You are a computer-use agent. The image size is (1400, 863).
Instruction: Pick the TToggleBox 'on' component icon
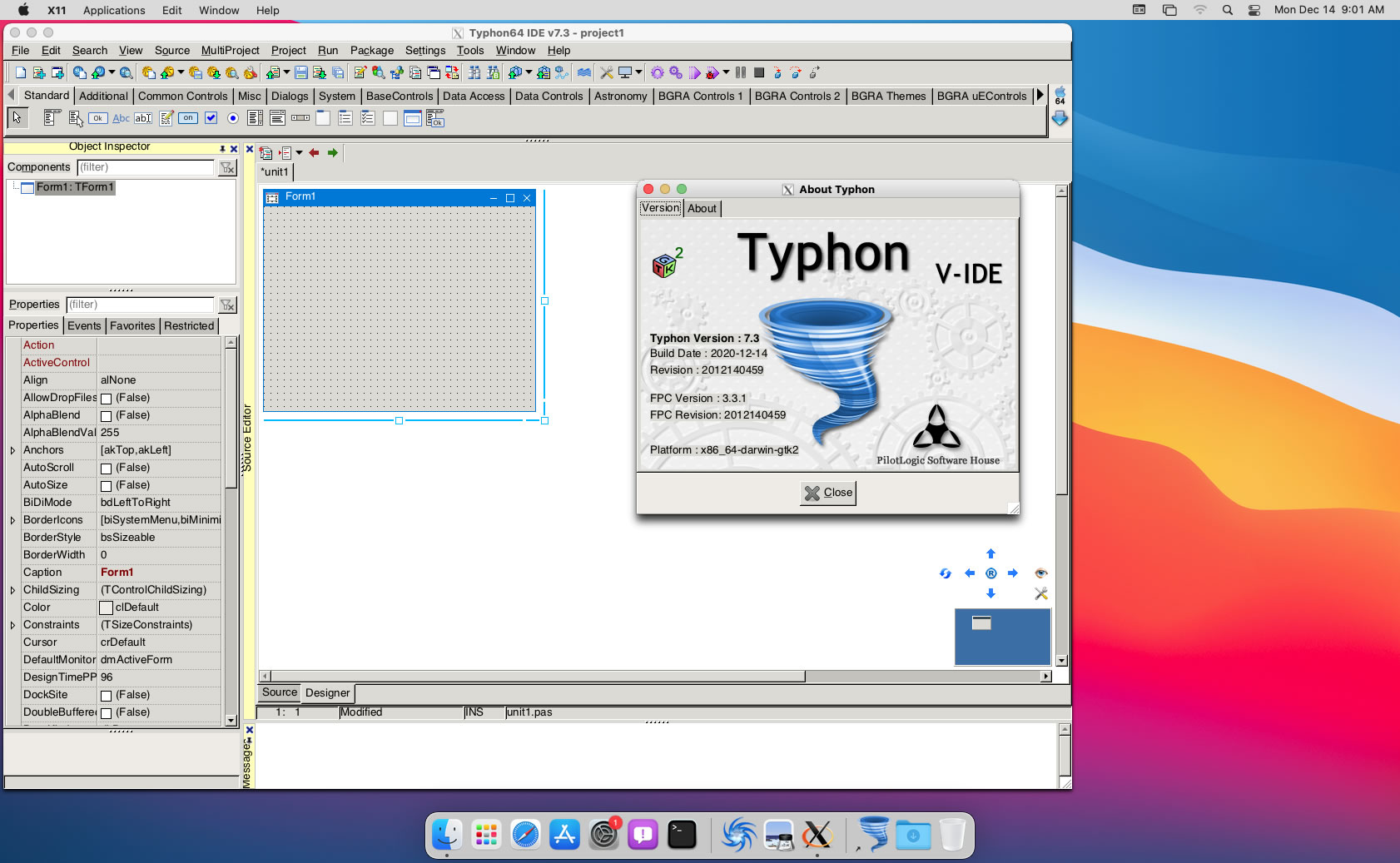(188, 118)
